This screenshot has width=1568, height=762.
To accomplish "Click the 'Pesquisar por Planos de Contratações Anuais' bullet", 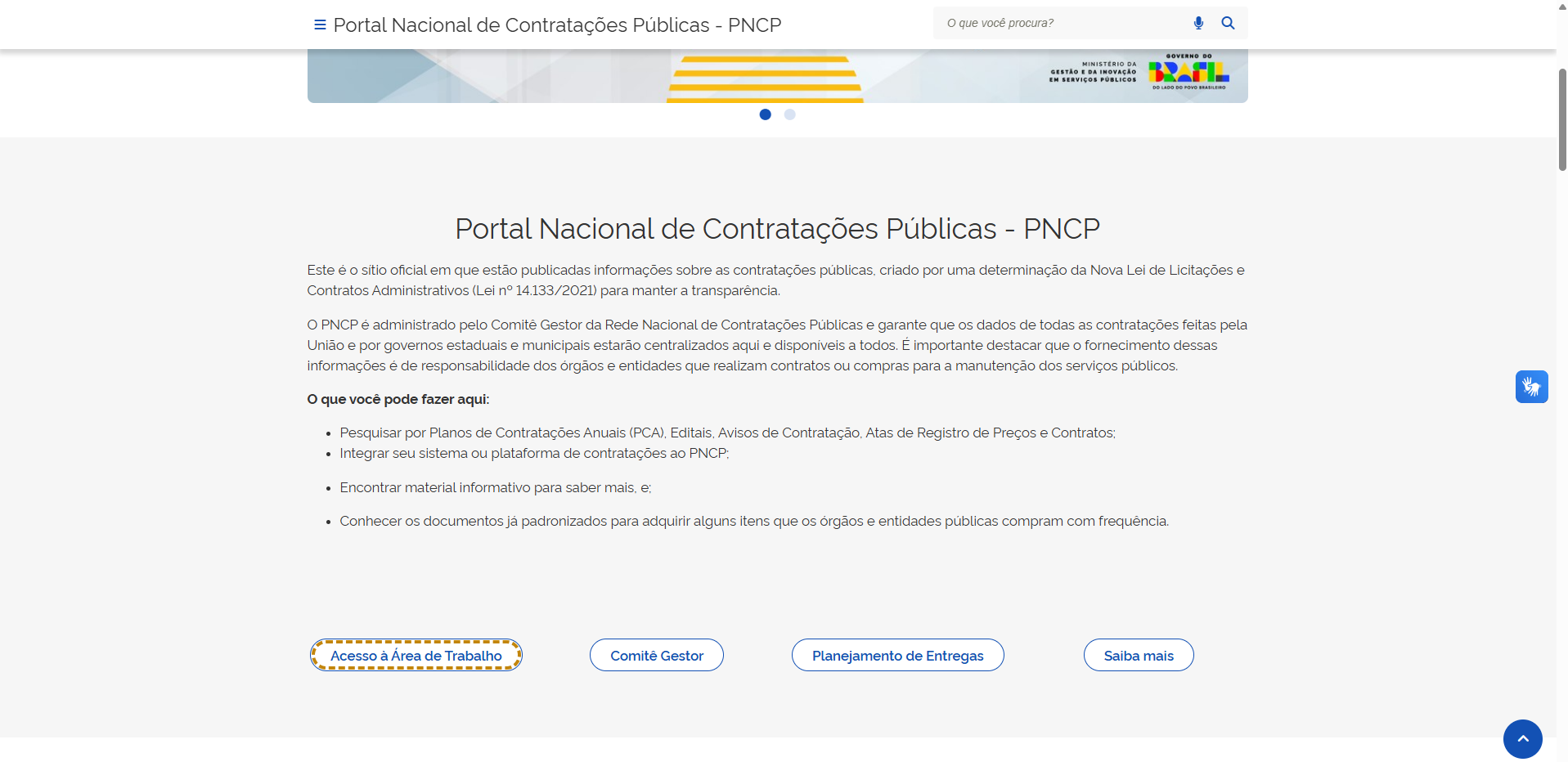I will click(728, 433).
